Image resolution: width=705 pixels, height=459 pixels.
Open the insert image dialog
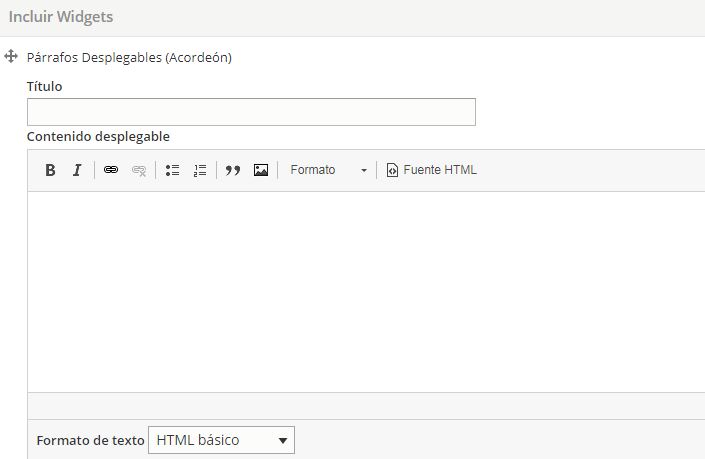click(x=261, y=170)
